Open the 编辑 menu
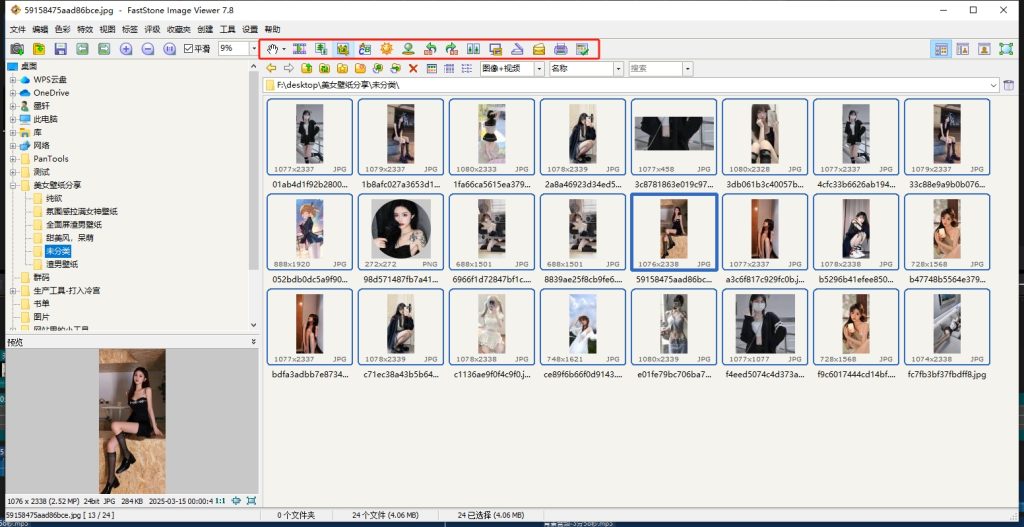1024x527 pixels. coord(40,29)
